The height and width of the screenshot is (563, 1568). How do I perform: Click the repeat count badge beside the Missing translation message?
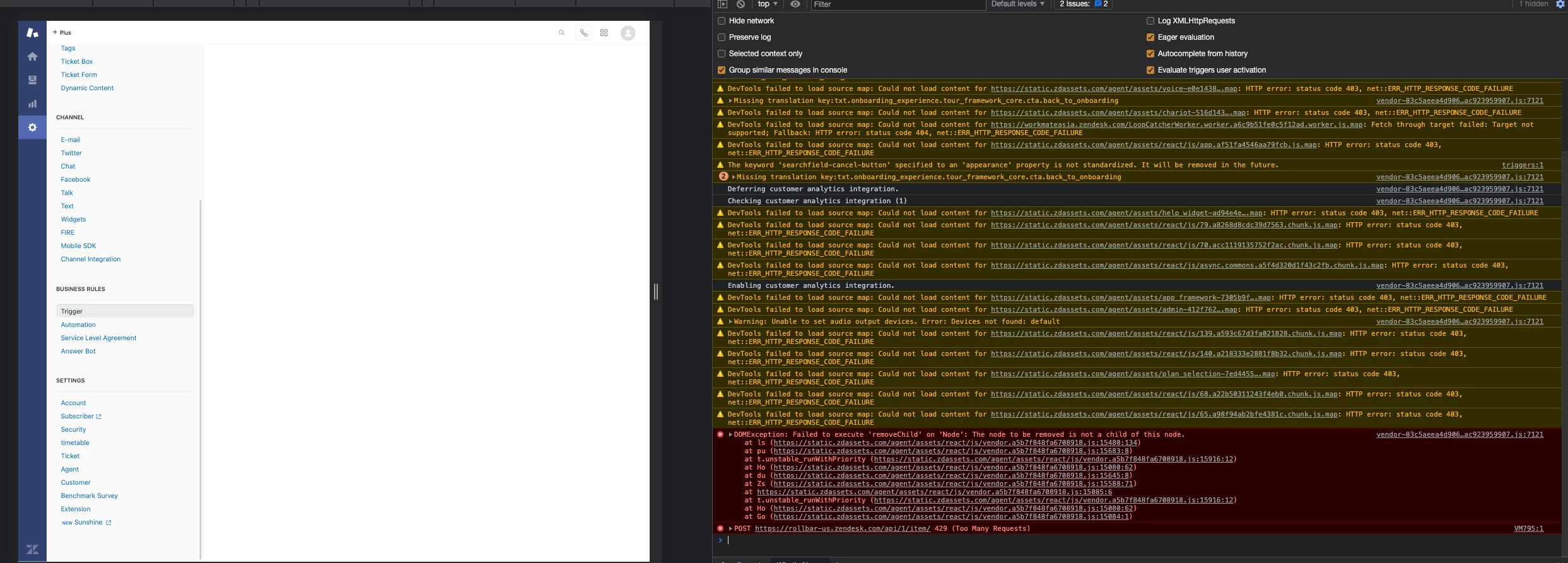[x=723, y=177]
